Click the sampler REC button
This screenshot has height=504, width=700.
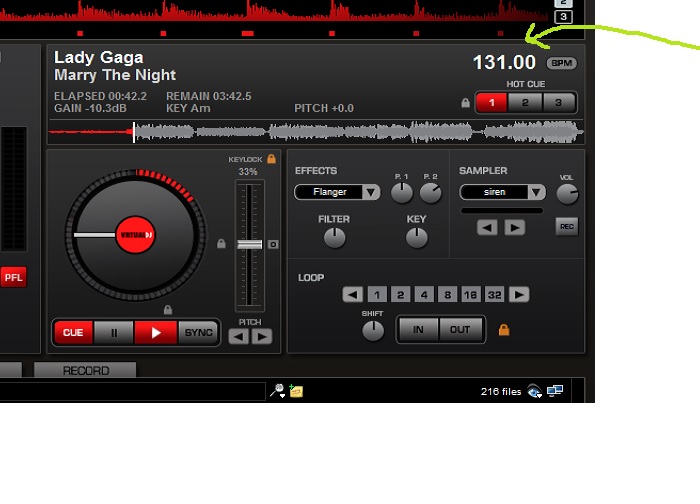(567, 226)
